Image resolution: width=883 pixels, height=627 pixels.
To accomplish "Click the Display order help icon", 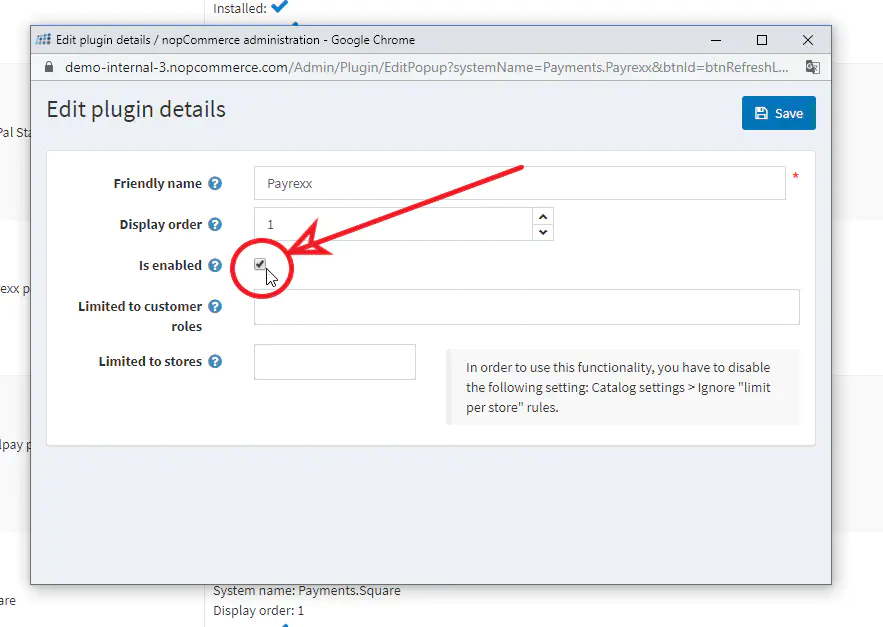I will [215, 225].
